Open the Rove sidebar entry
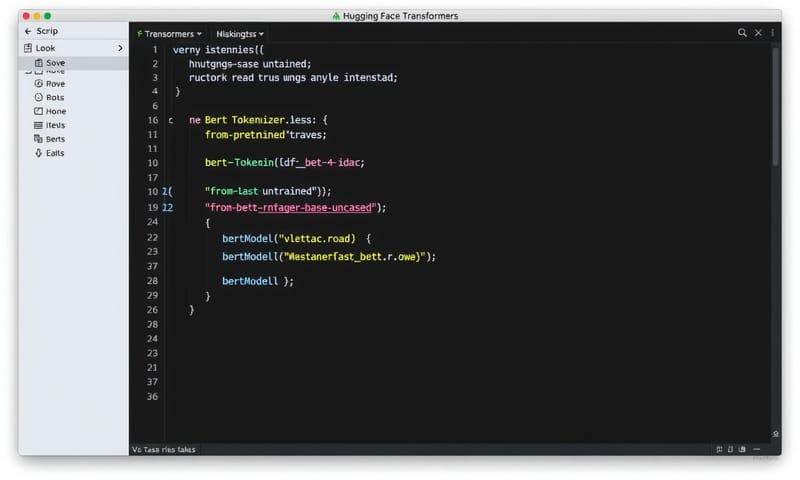Image resolution: width=800 pixels, height=480 pixels. (54, 84)
